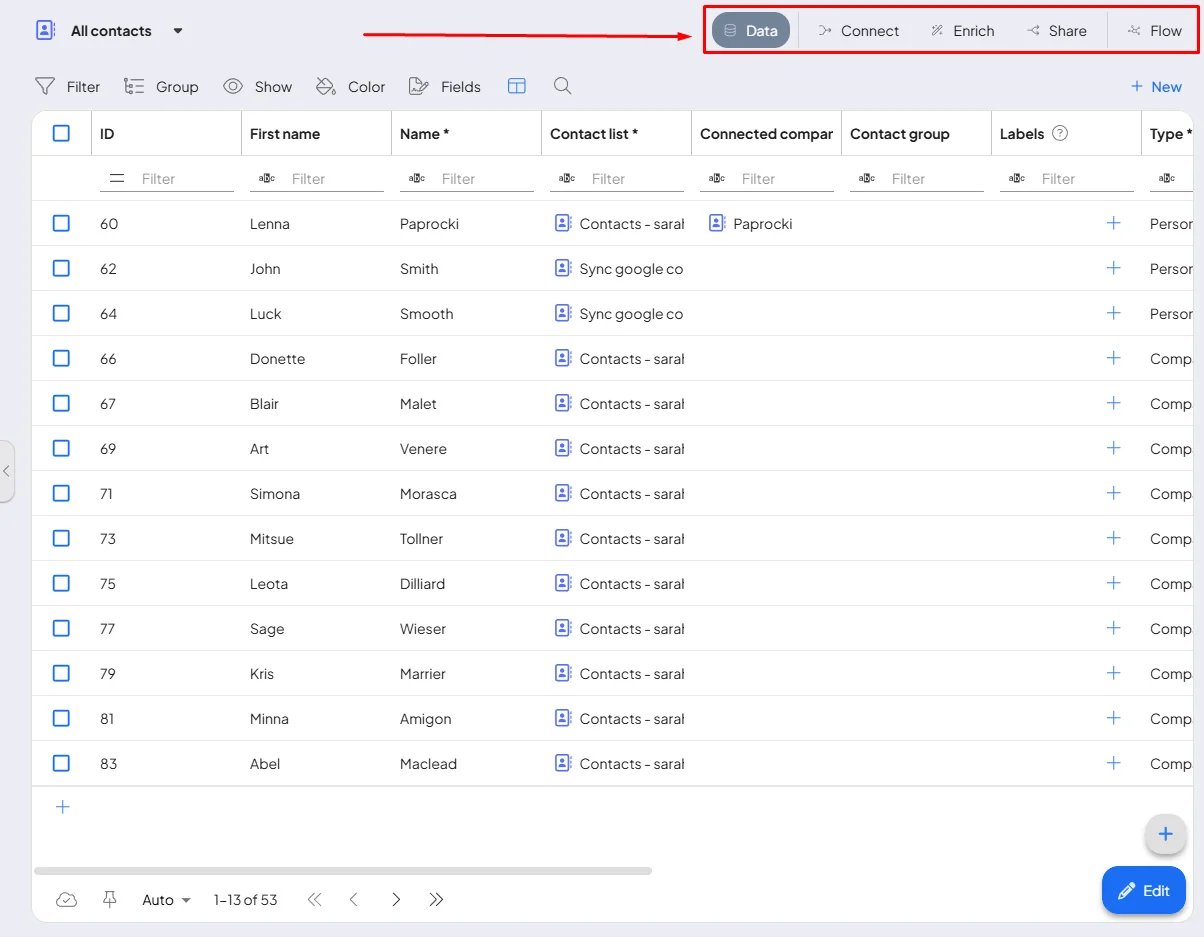1204x937 pixels.
Task: Click the table layout view icon
Action: [517, 86]
